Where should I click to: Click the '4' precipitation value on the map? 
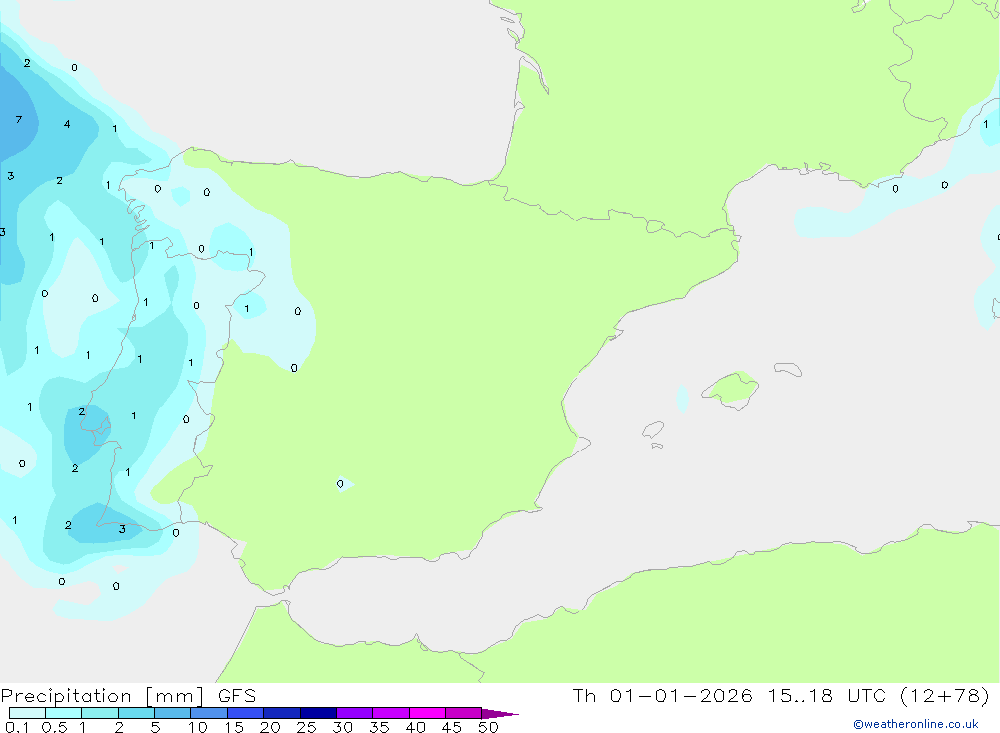coord(67,124)
